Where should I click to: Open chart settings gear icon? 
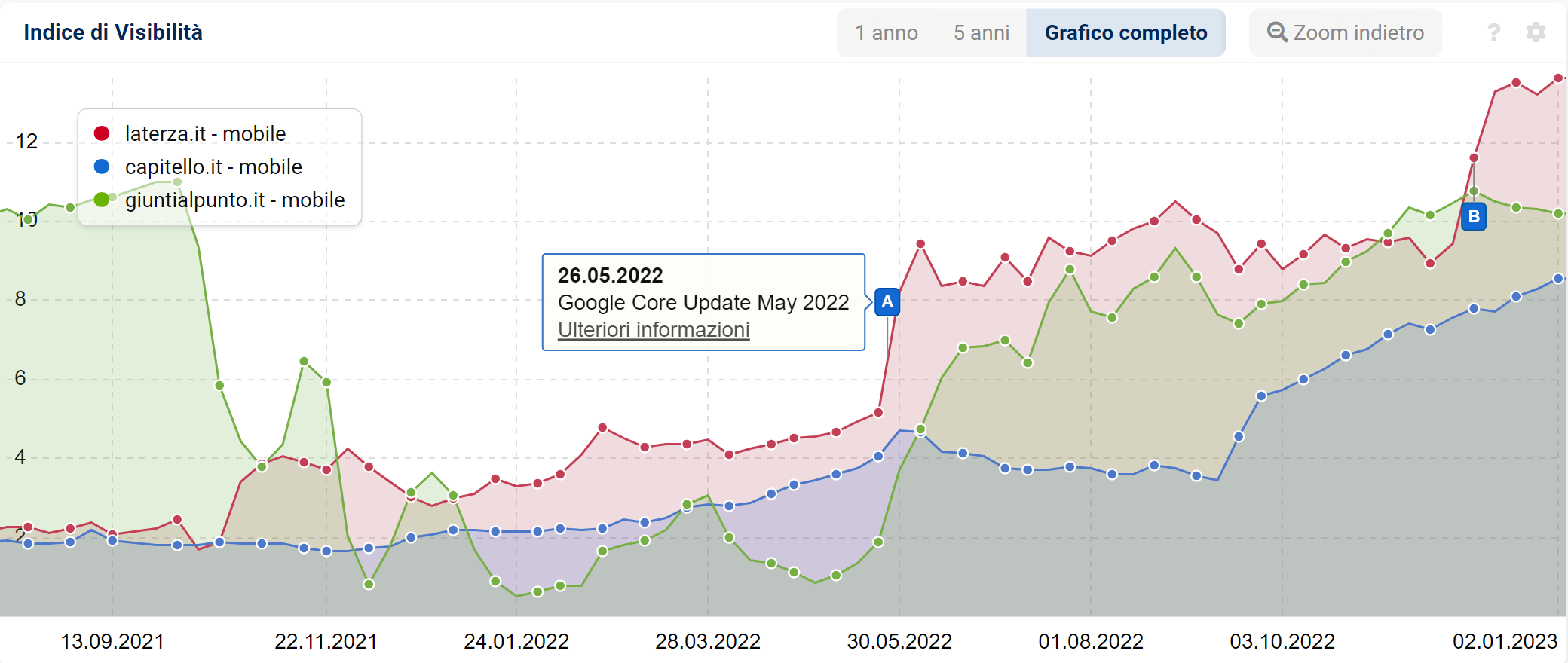click(1536, 32)
